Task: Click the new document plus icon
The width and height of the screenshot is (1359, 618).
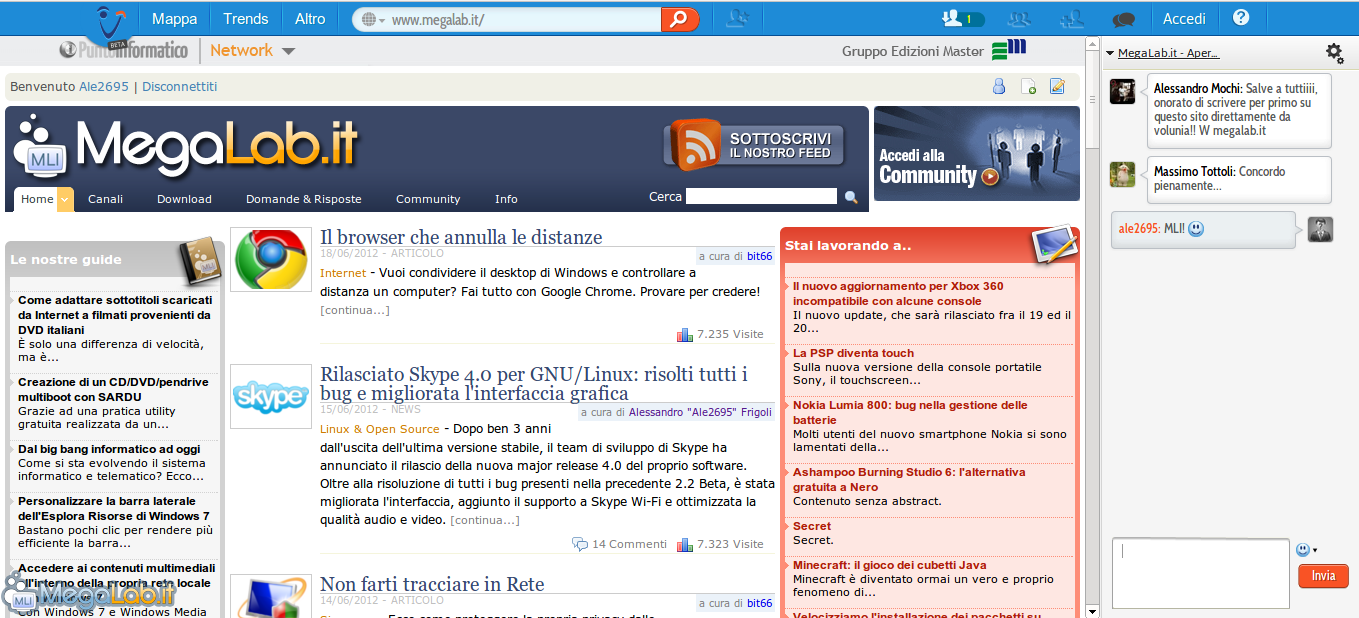Action: (x=1027, y=87)
